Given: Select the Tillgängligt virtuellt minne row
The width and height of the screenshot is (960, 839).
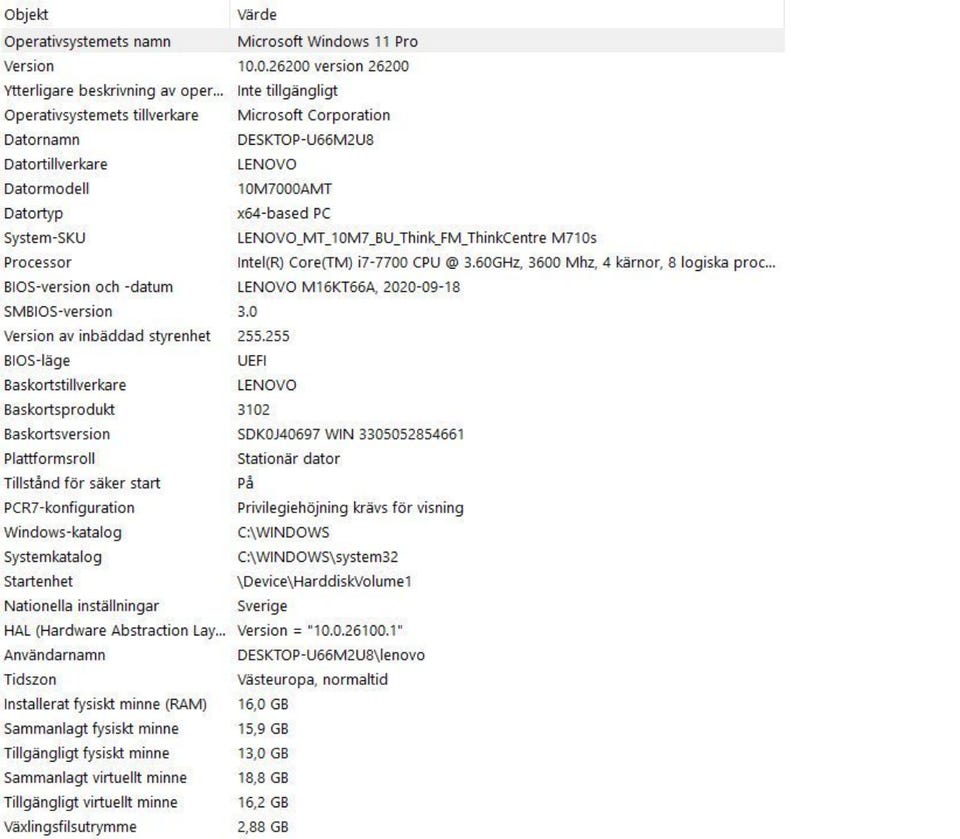Looking at the screenshot, I should point(392,802).
